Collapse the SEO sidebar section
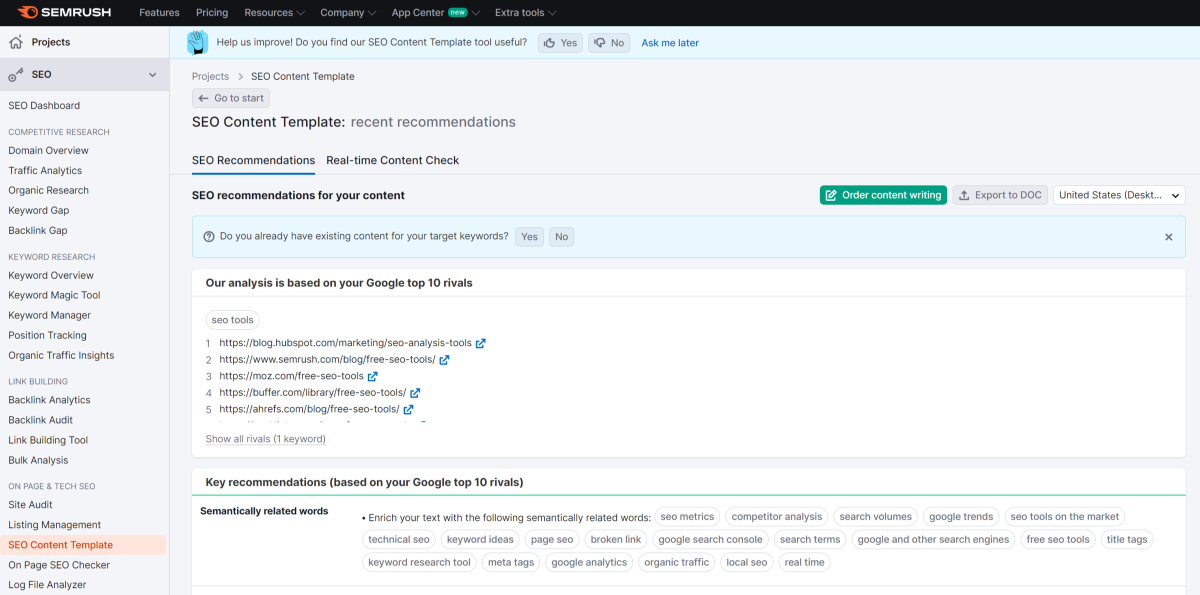Screen dimensions: 1200x595 coord(153,75)
